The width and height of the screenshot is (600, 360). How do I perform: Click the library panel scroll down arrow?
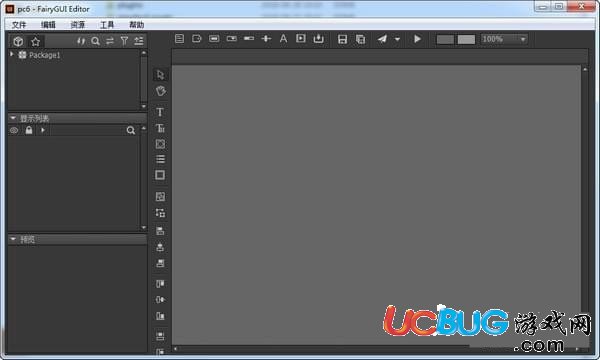[x=143, y=106]
